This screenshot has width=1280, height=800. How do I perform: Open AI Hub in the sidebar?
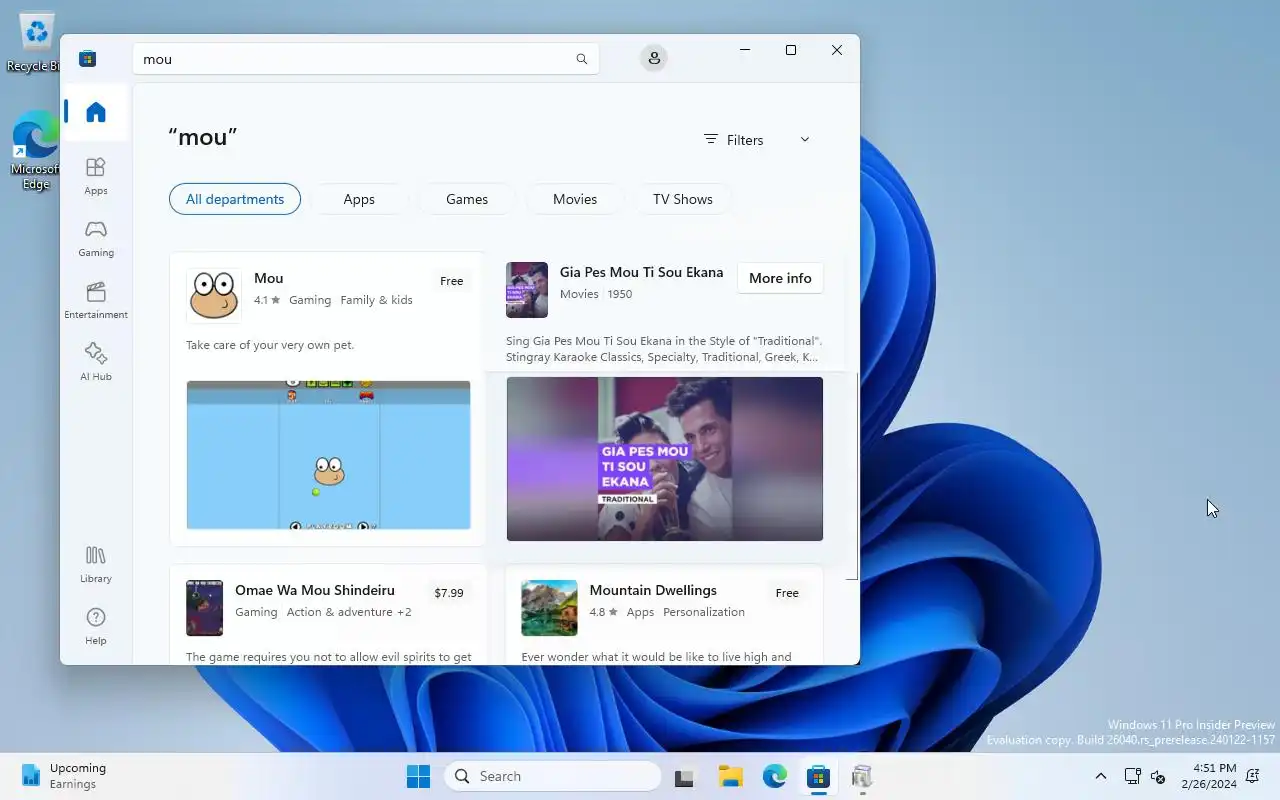pyautogui.click(x=96, y=362)
